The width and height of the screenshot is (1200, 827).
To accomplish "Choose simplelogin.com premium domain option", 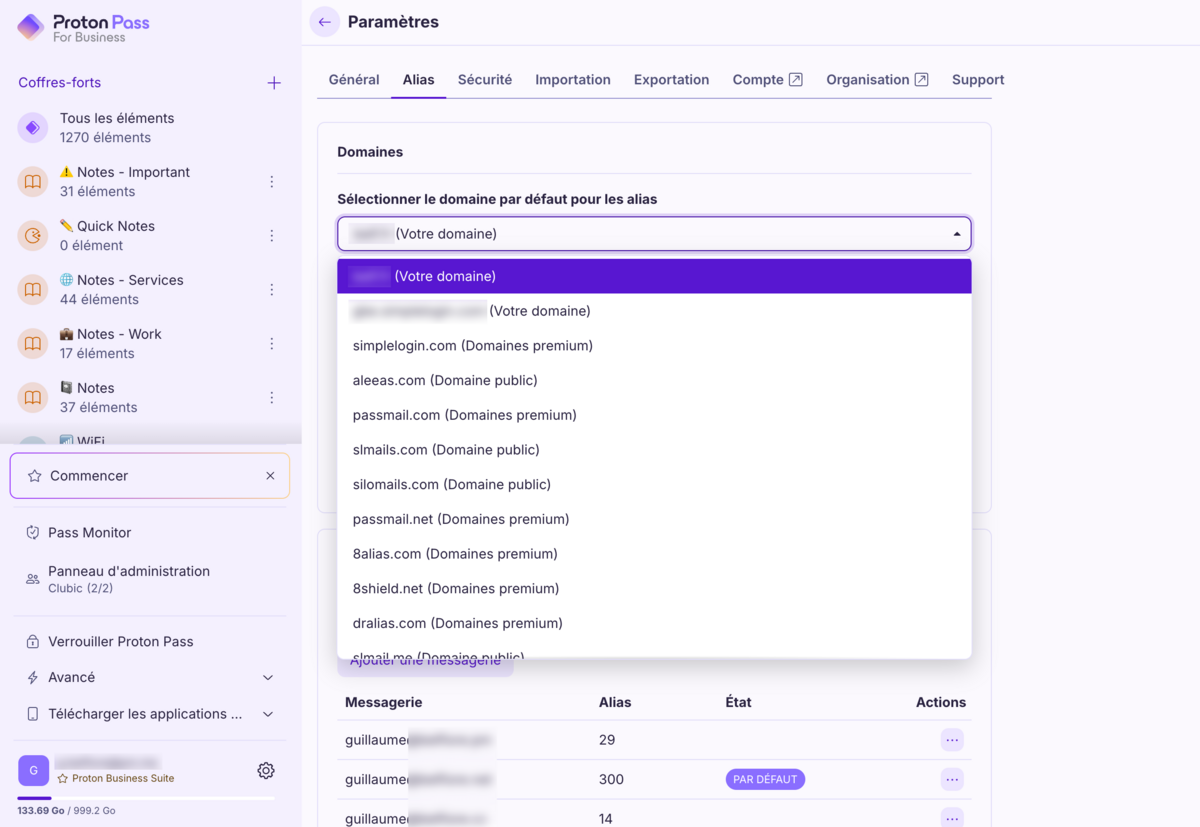I will (473, 346).
